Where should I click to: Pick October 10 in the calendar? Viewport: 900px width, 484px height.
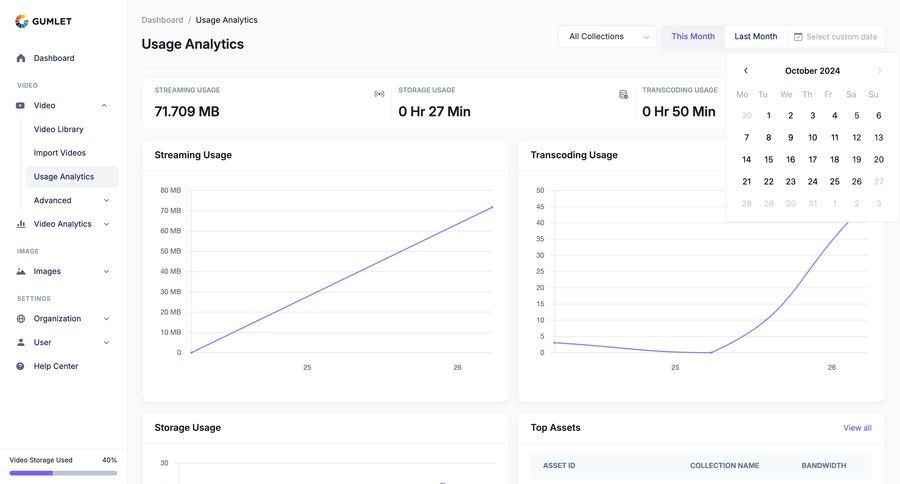tap(813, 137)
